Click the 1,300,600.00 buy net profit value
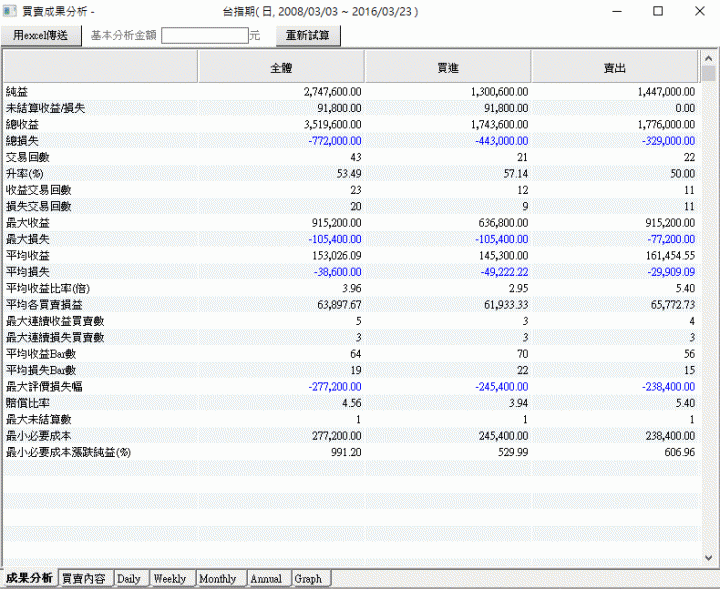 click(500, 92)
